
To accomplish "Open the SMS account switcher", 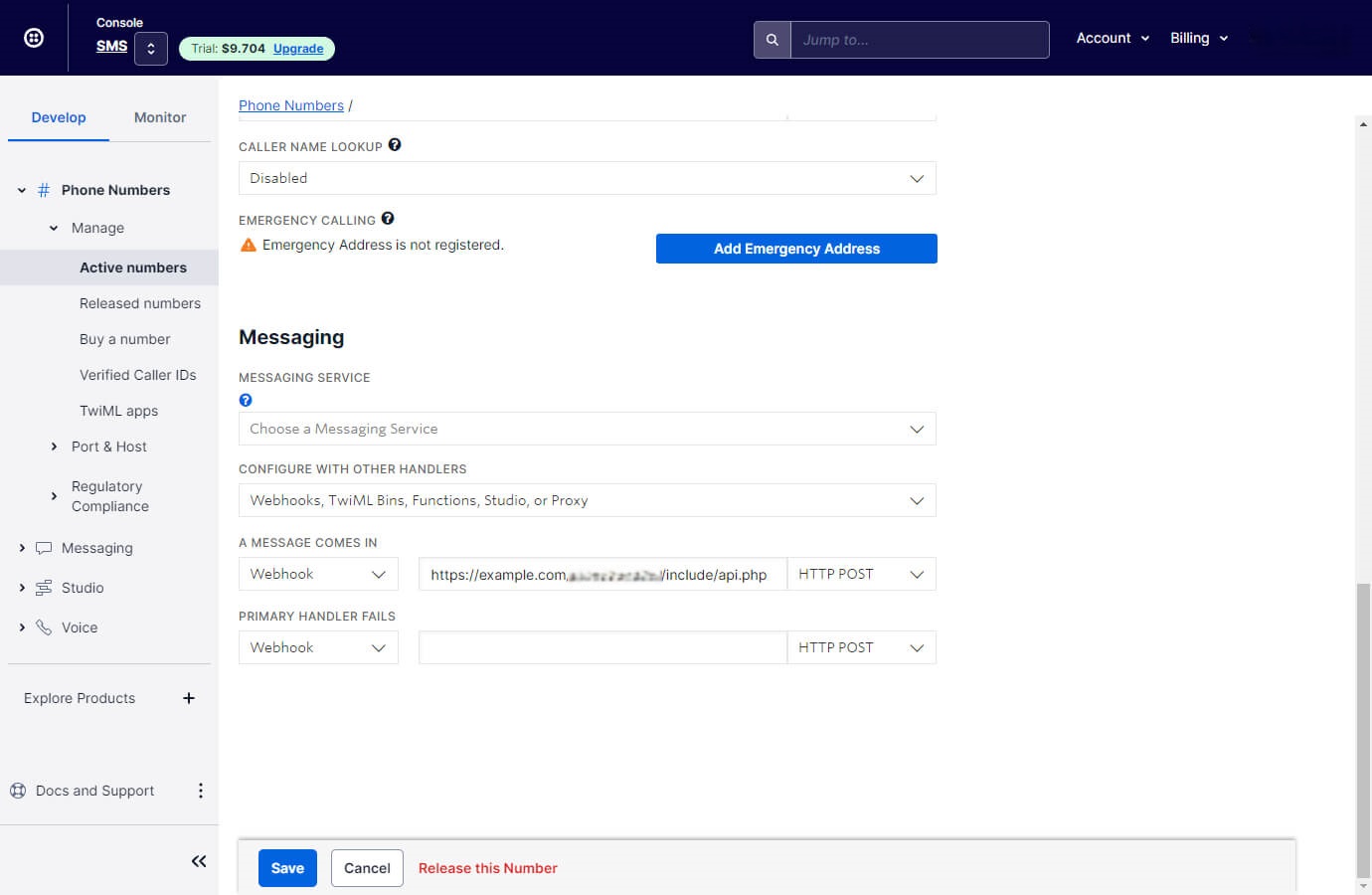I will pyautogui.click(x=151, y=48).
